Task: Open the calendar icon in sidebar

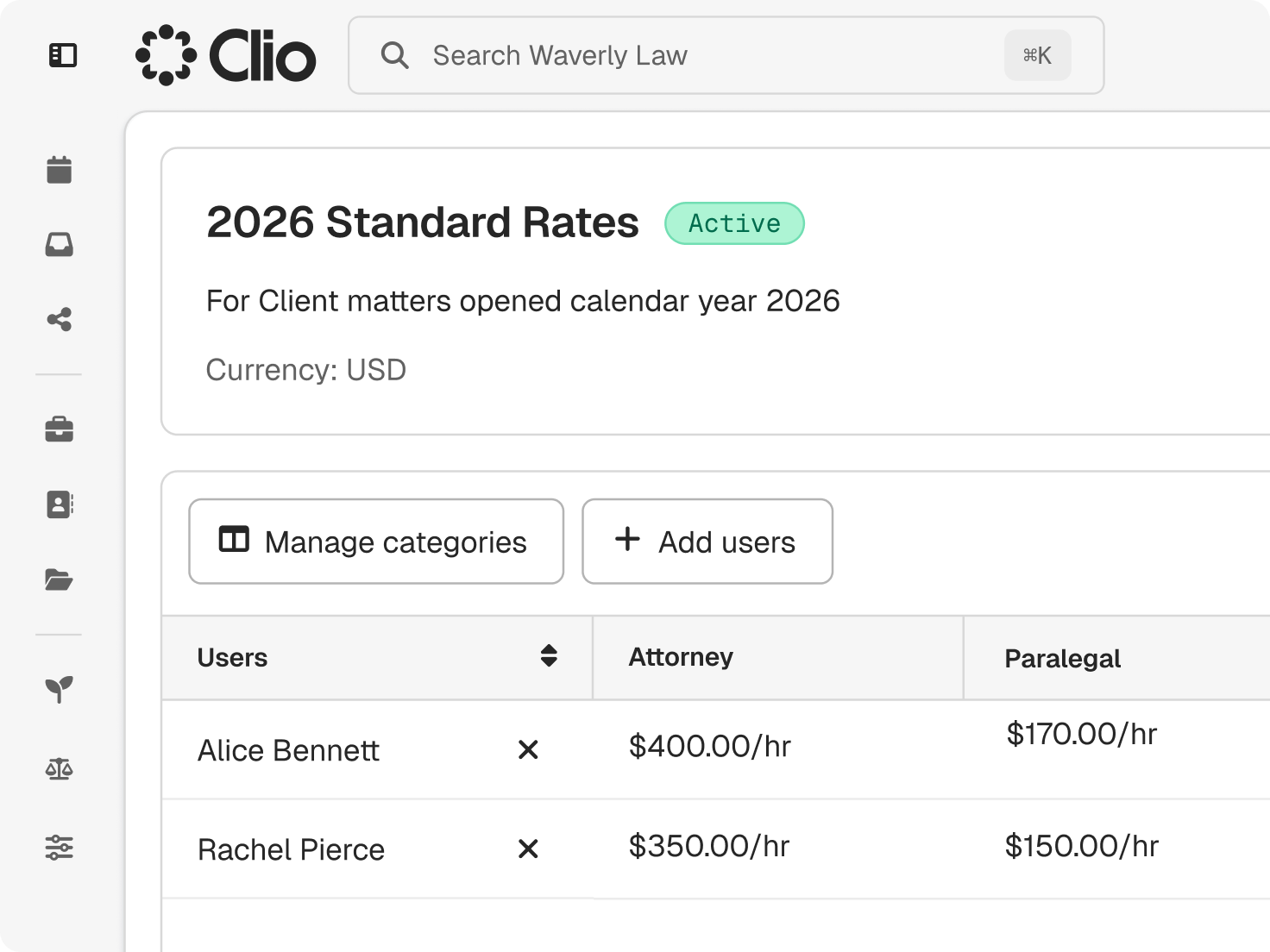Action: pos(60,170)
